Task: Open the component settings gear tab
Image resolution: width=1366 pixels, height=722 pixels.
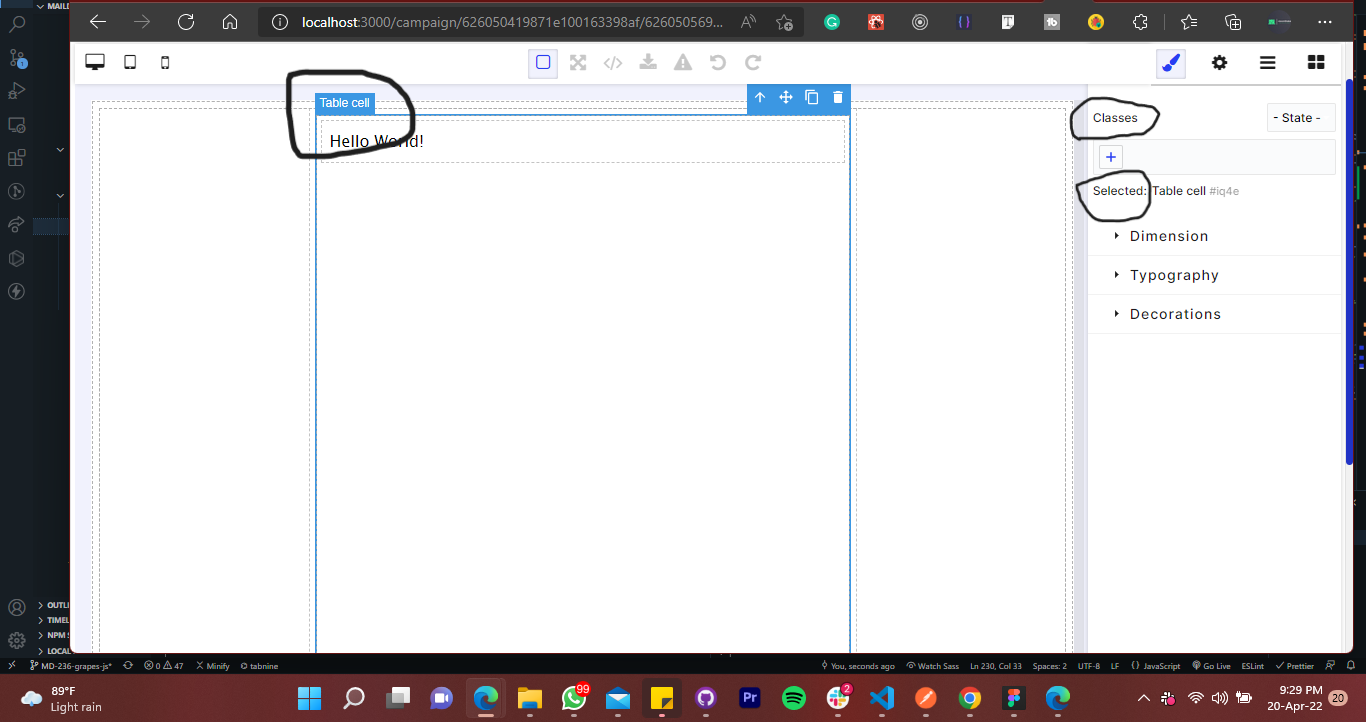Action: click(1219, 63)
